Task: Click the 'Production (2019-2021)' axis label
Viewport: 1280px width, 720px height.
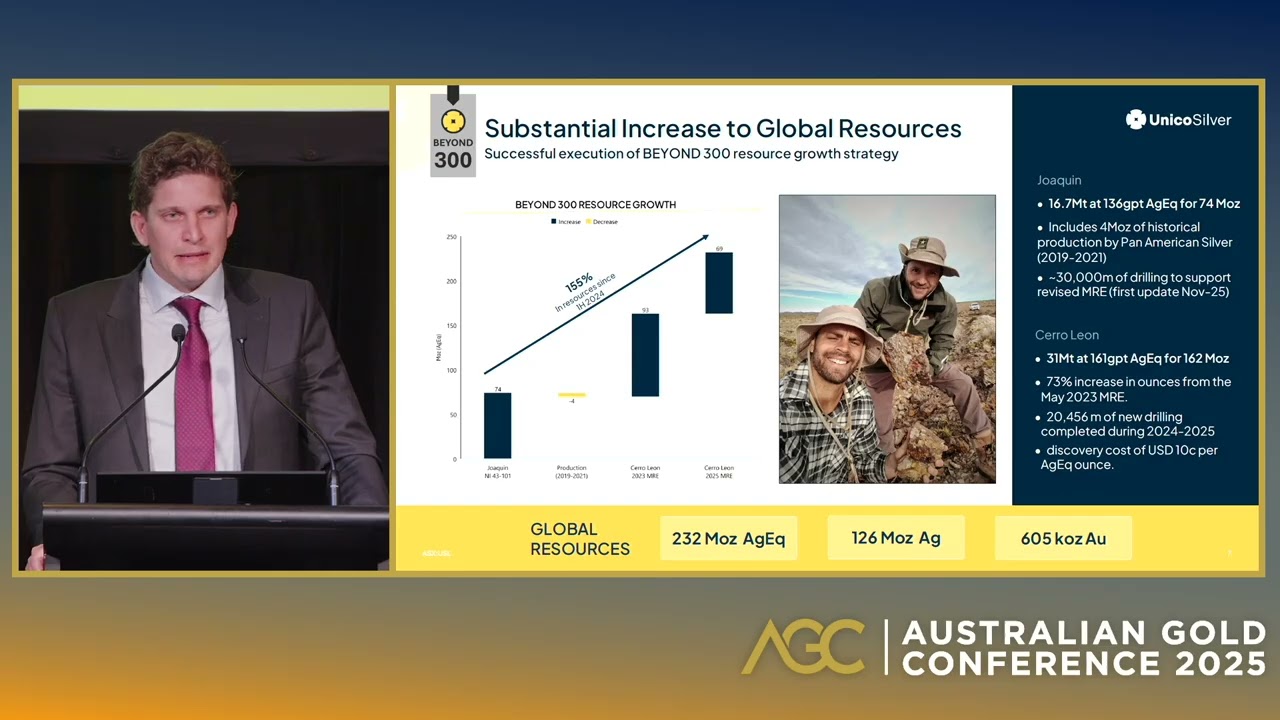Action: point(572,472)
